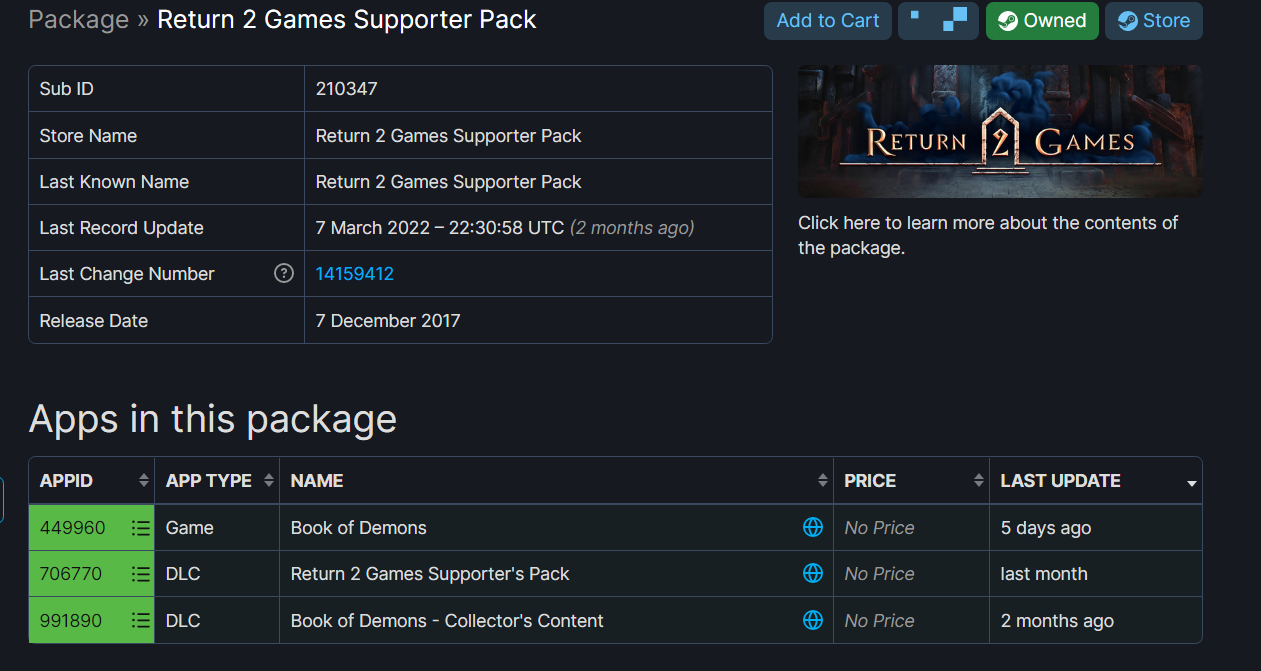The image size is (1261, 671).
Task: Click globe icon for Return 2 Games Supporter's Pack
Action: (813, 573)
